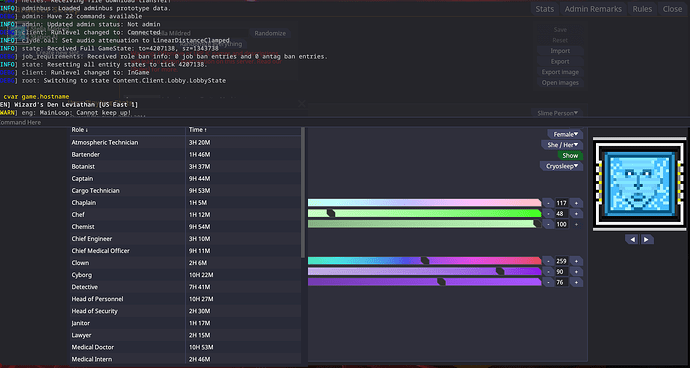Open the Rules tab
Image resolution: width=690 pixels, height=368 pixels.
coord(642,9)
